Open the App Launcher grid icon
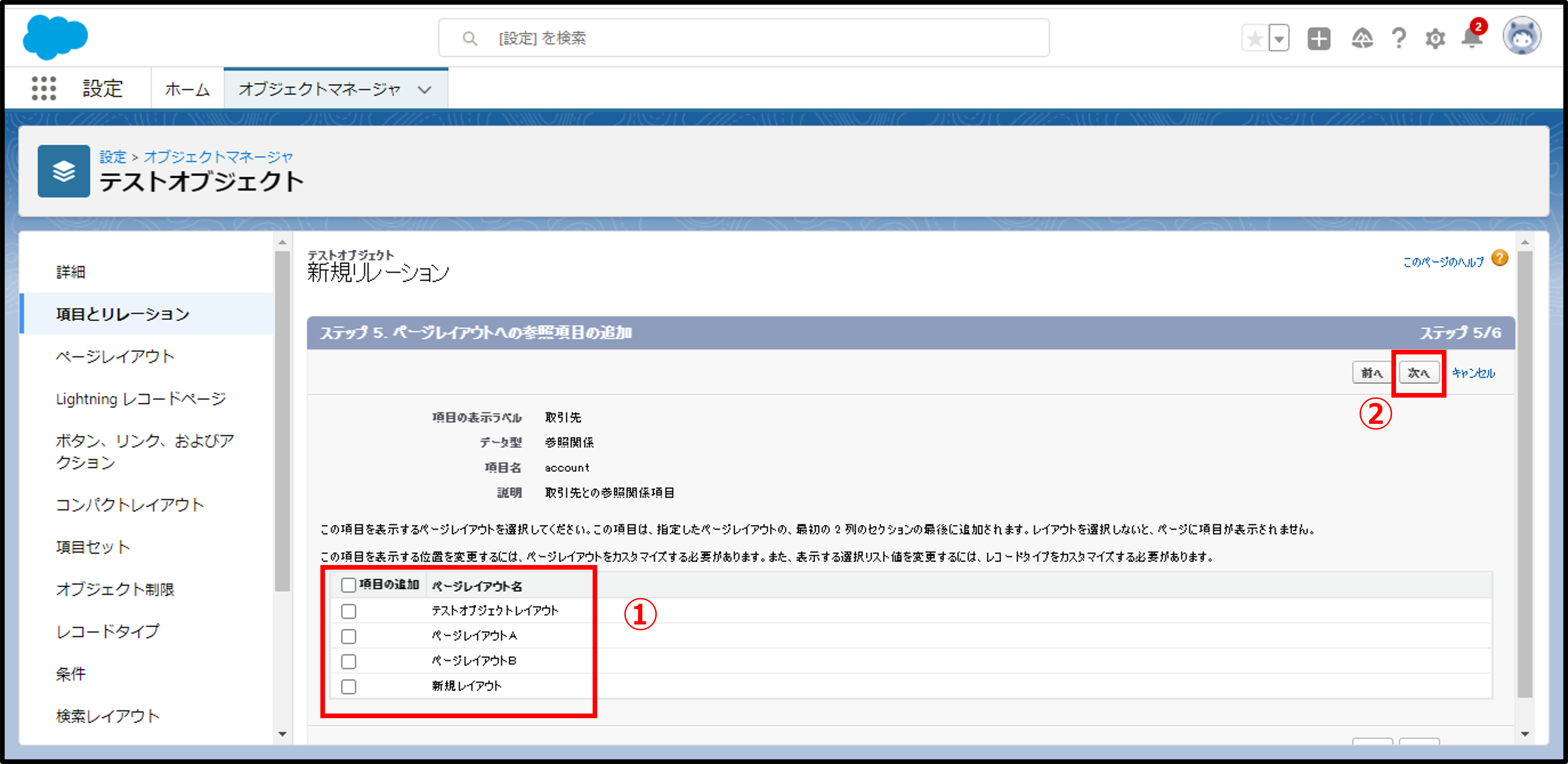The height and width of the screenshot is (764, 1568). point(44,88)
